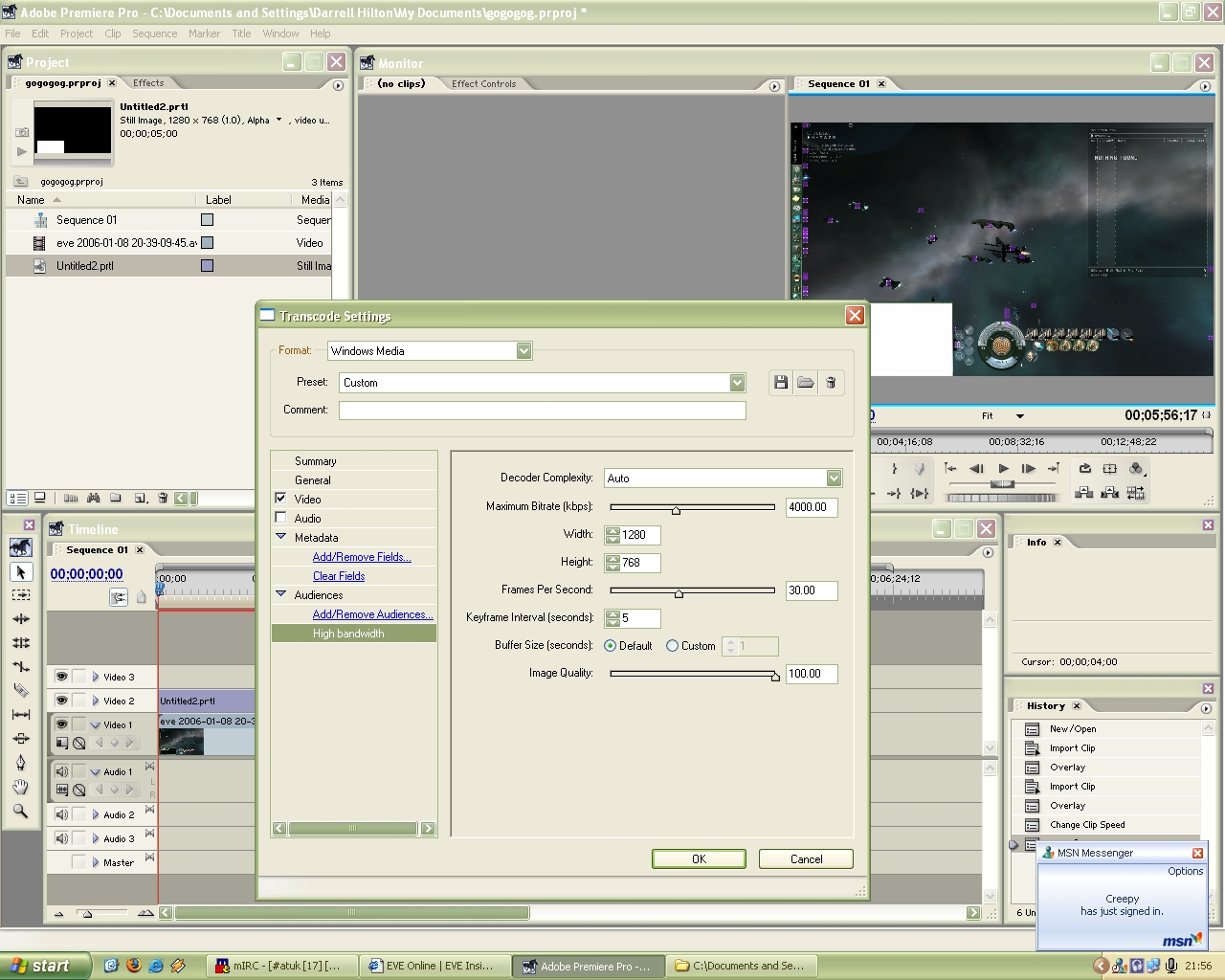Click the Save Preset floppy disk icon

[x=781, y=383]
